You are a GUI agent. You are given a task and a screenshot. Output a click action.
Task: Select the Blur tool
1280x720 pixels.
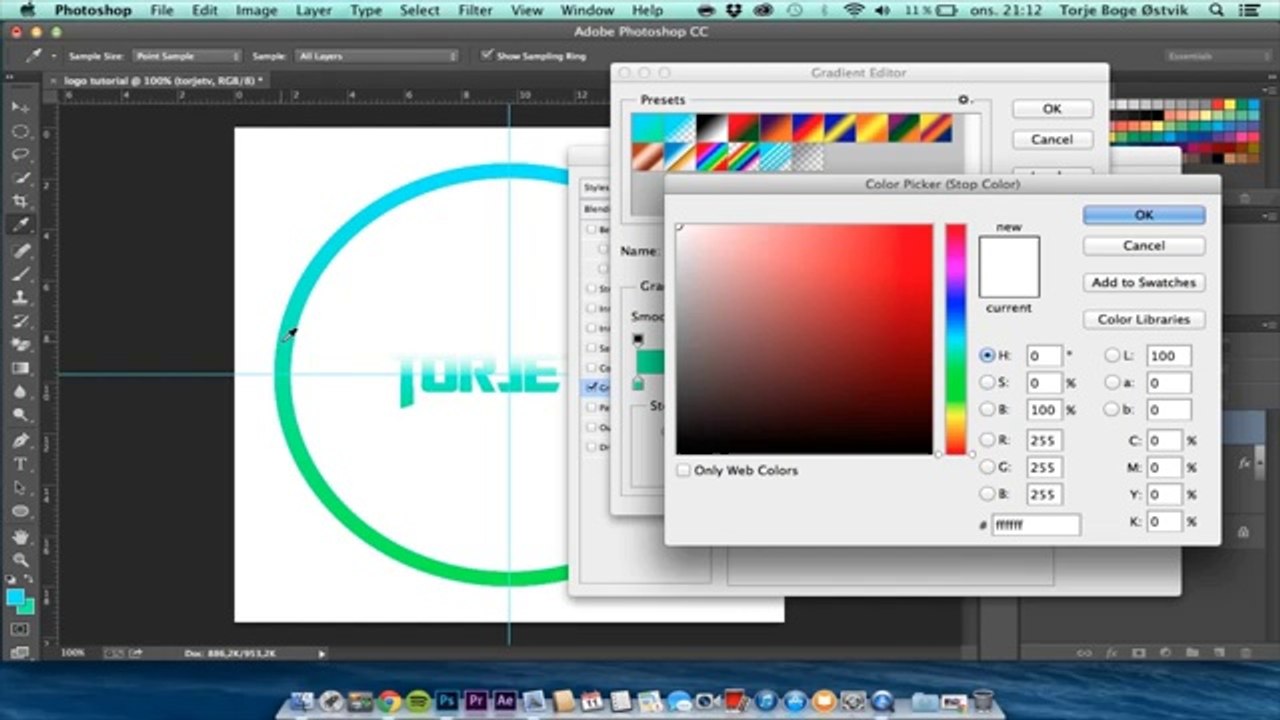point(20,392)
